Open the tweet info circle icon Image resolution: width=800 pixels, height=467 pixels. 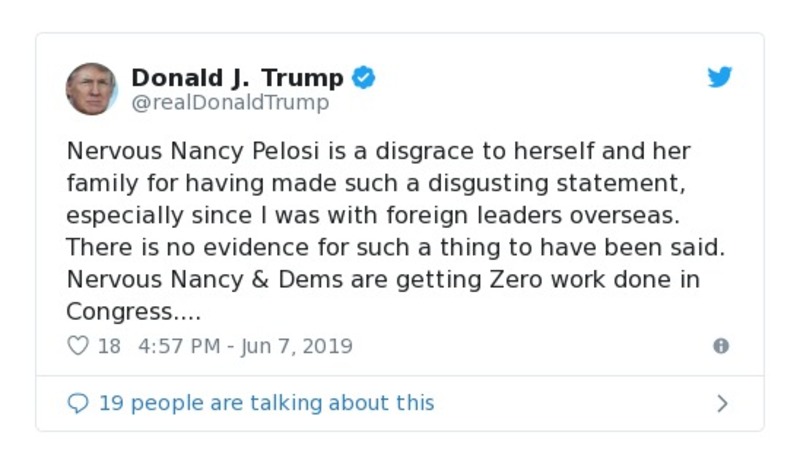720,346
